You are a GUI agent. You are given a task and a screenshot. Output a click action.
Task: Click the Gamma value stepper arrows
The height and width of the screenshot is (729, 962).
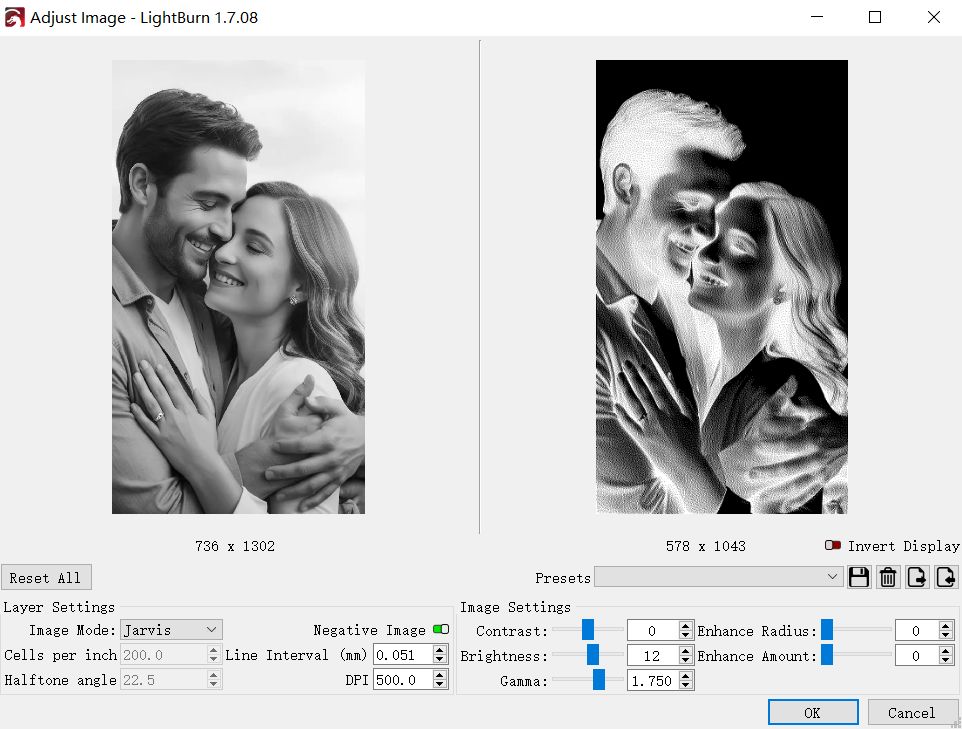685,681
